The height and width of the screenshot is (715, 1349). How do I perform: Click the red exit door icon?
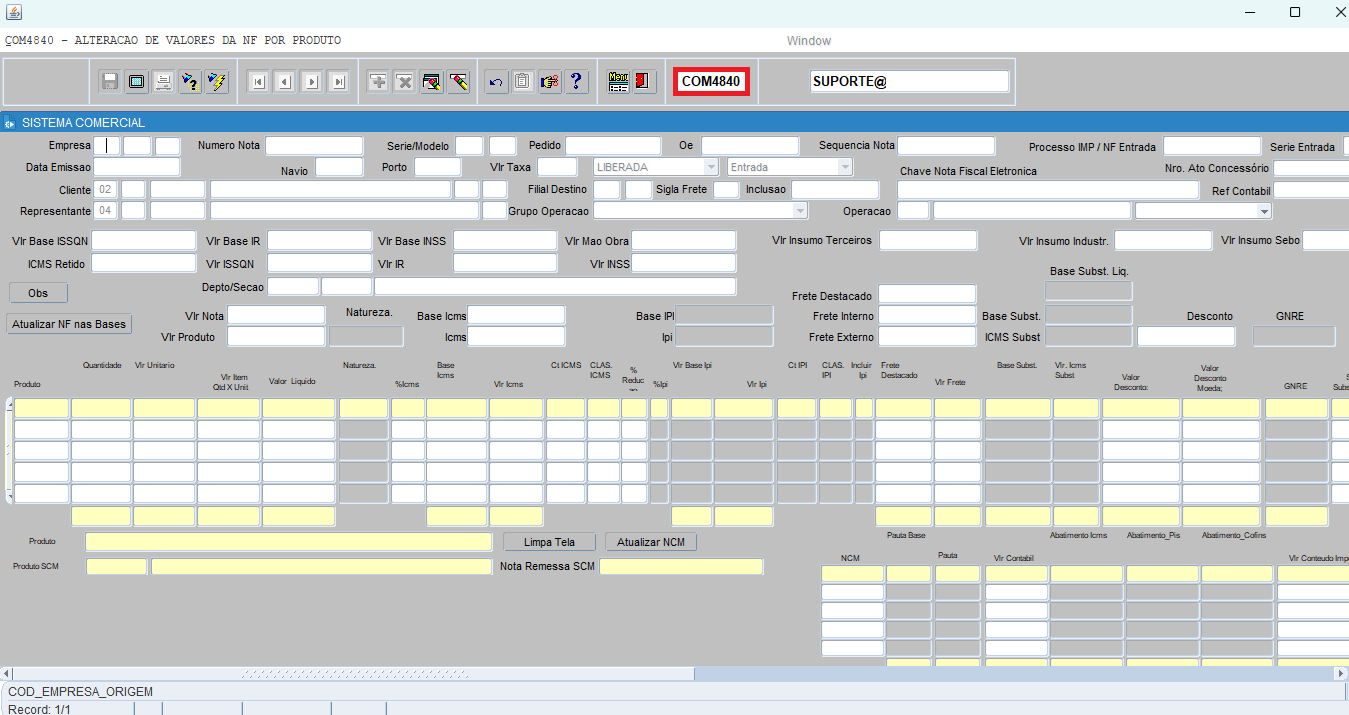pos(644,82)
